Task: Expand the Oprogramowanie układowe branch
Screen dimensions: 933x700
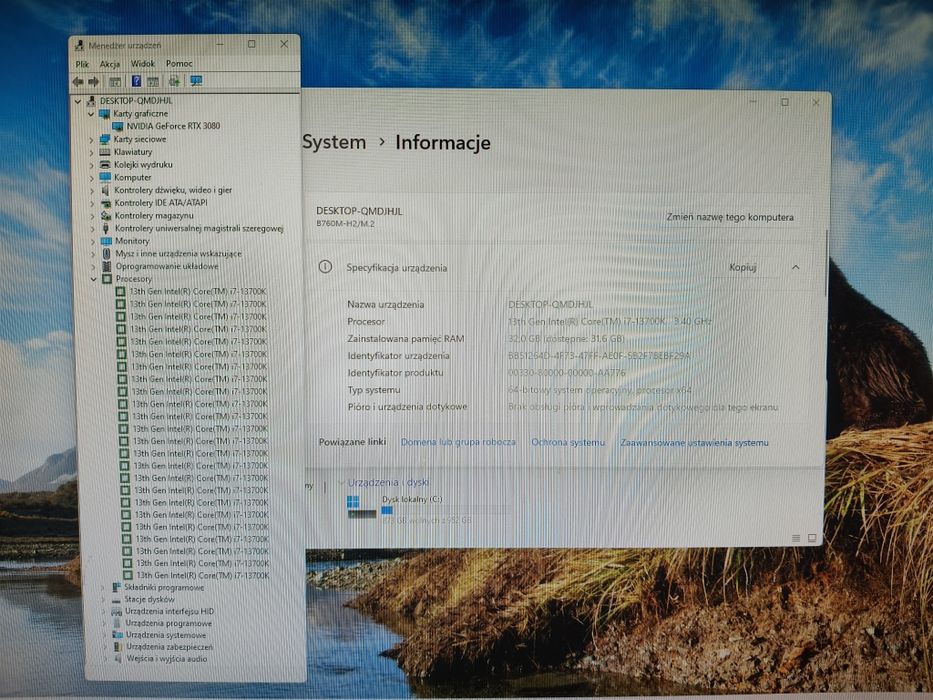Action: pyautogui.click(x=93, y=267)
